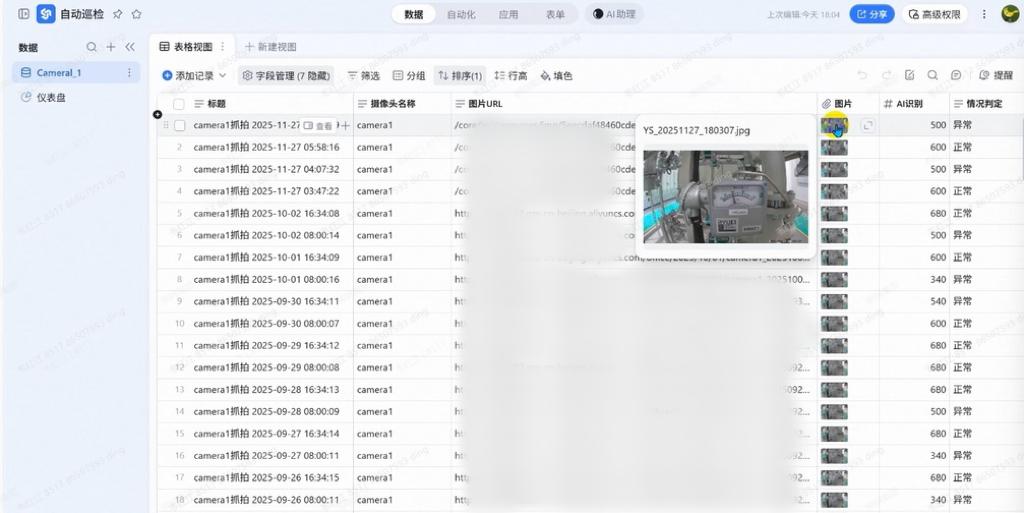
Task: Open the AI助理 assistant
Action: tap(614, 14)
